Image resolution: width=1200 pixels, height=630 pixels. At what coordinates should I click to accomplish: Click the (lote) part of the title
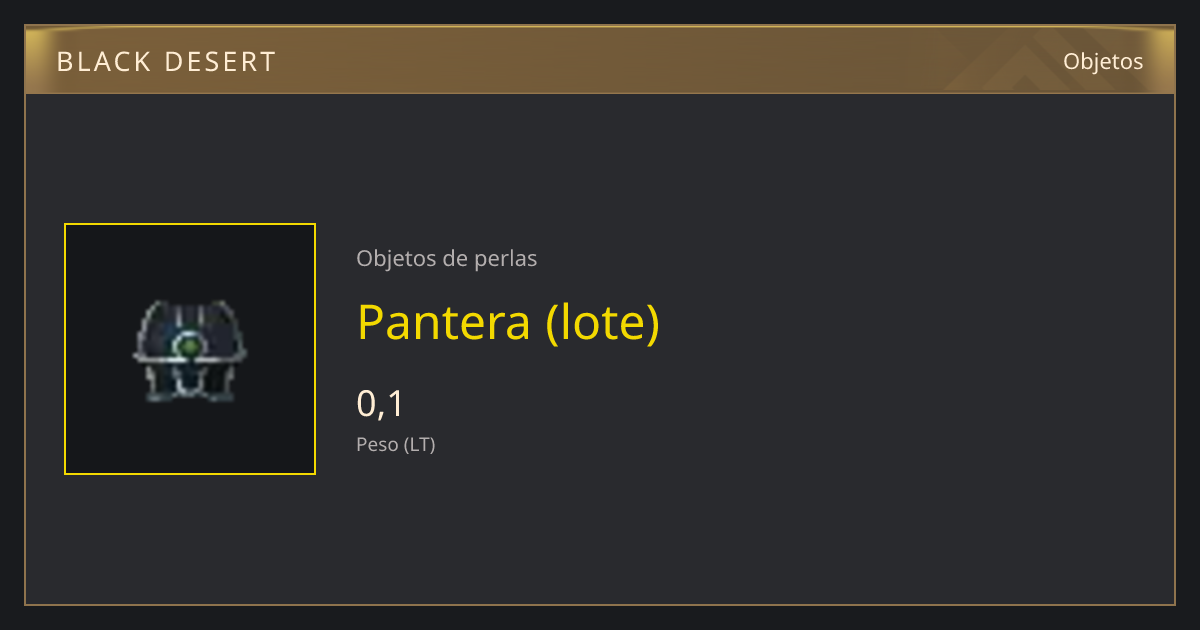[x=603, y=322]
